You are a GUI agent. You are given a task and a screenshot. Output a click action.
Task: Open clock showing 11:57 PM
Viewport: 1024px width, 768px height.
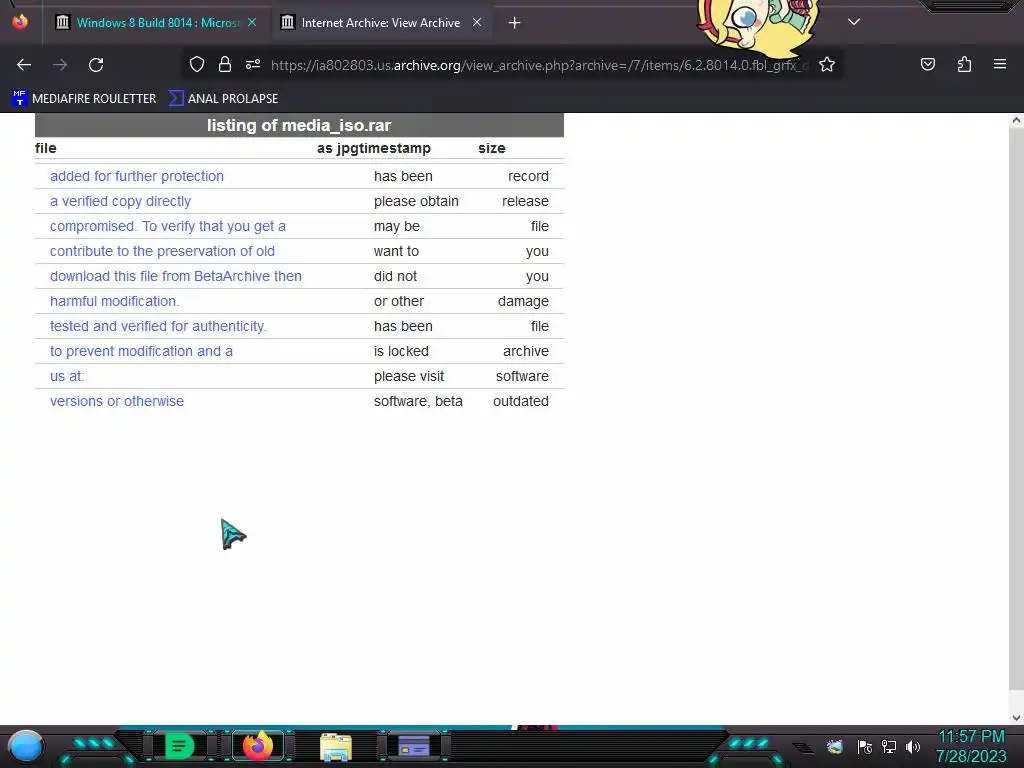click(x=971, y=746)
